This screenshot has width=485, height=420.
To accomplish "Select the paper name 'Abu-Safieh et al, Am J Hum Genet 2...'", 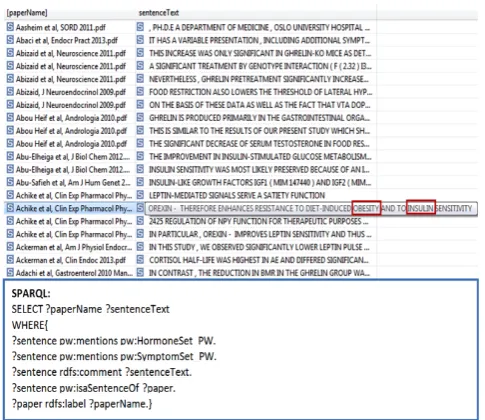I will (x=73, y=183).
